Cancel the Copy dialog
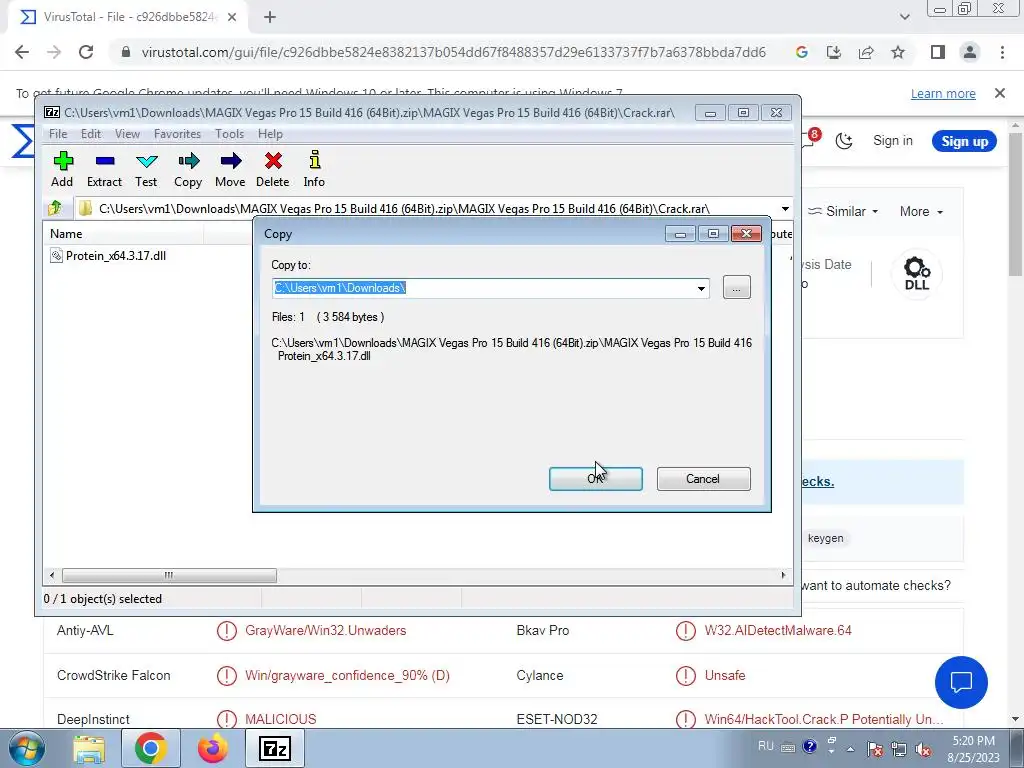The height and width of the screenshot is (768, 1024). (x=703, y=479)
